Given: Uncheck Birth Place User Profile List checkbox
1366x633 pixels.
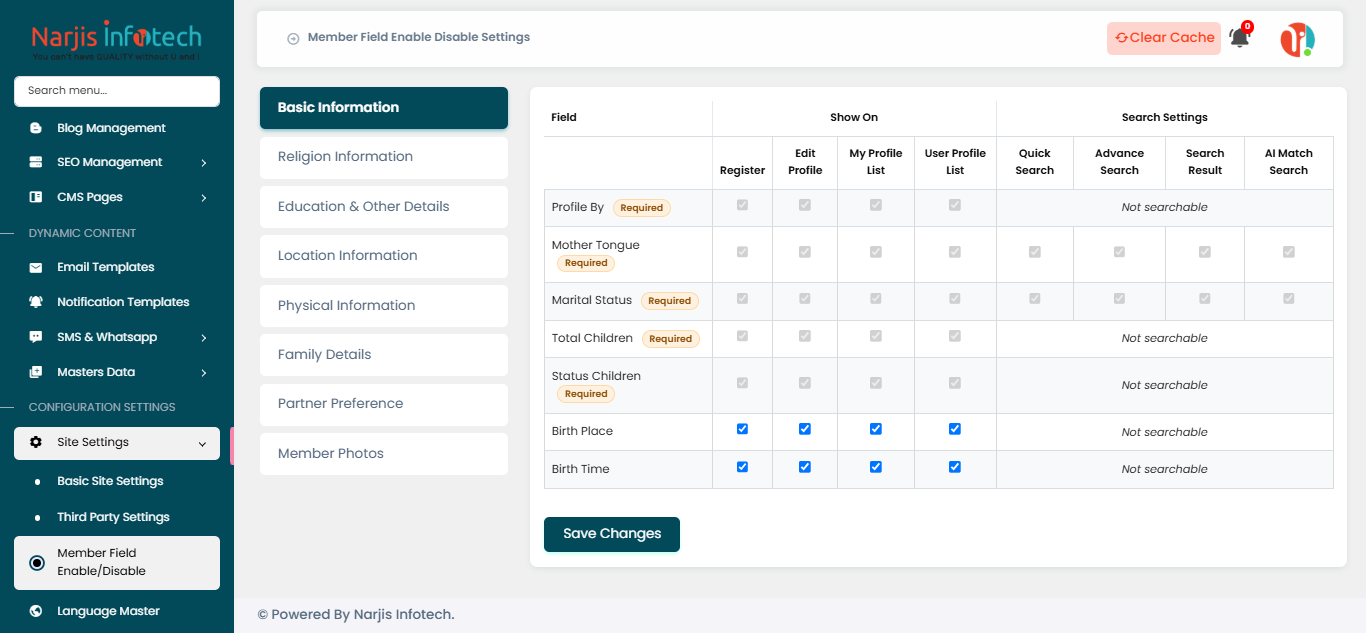Looking at the screenshot, I should pos(955,429).
